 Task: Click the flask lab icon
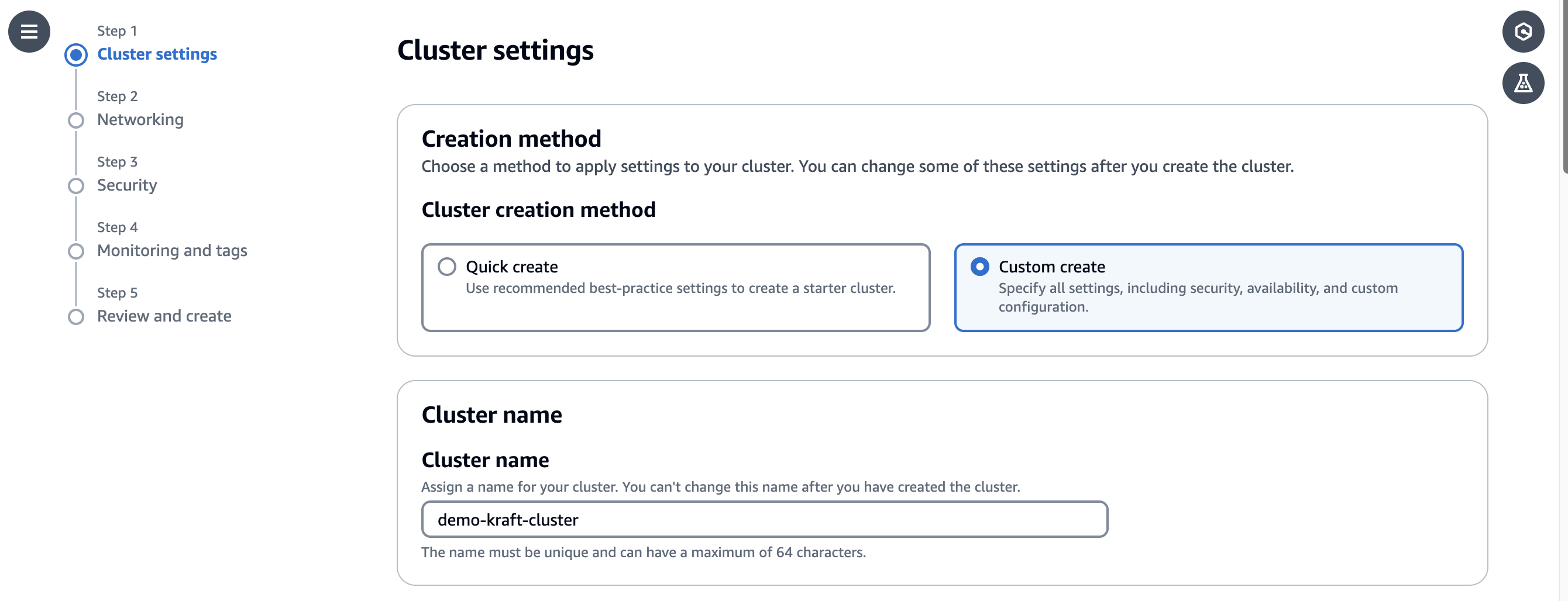point(1522,84)
